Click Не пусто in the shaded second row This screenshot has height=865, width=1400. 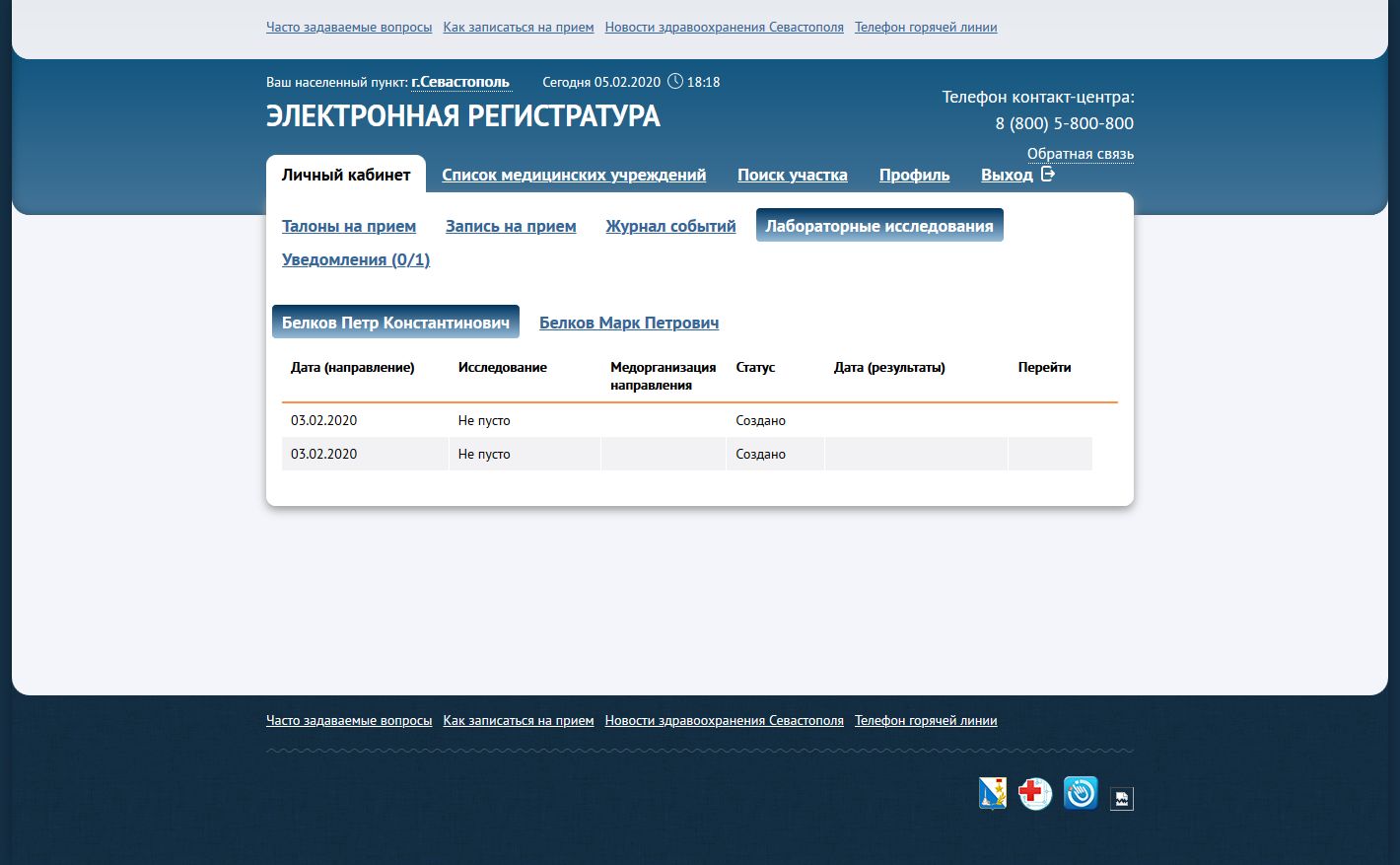[484, 454]
